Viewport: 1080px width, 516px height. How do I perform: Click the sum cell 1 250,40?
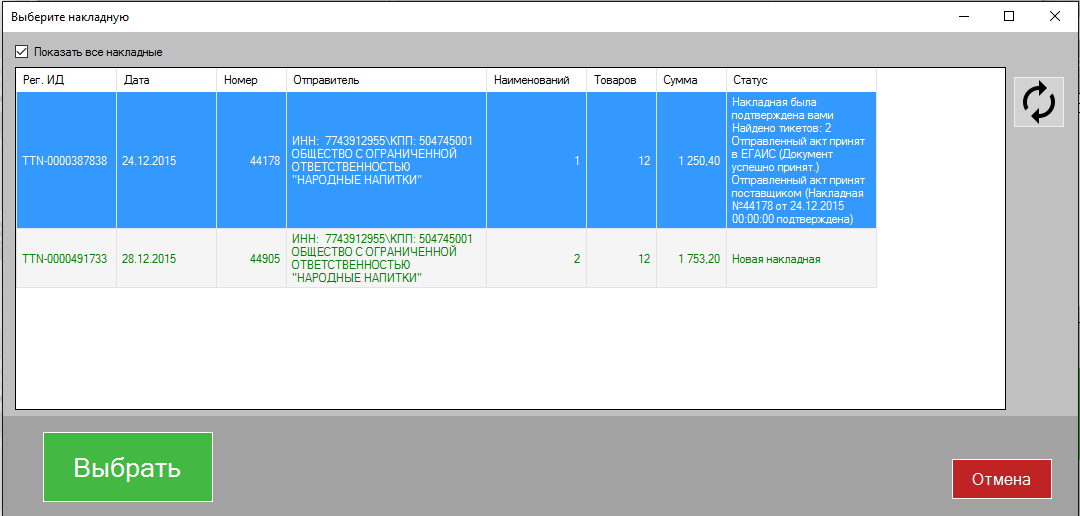692,161
